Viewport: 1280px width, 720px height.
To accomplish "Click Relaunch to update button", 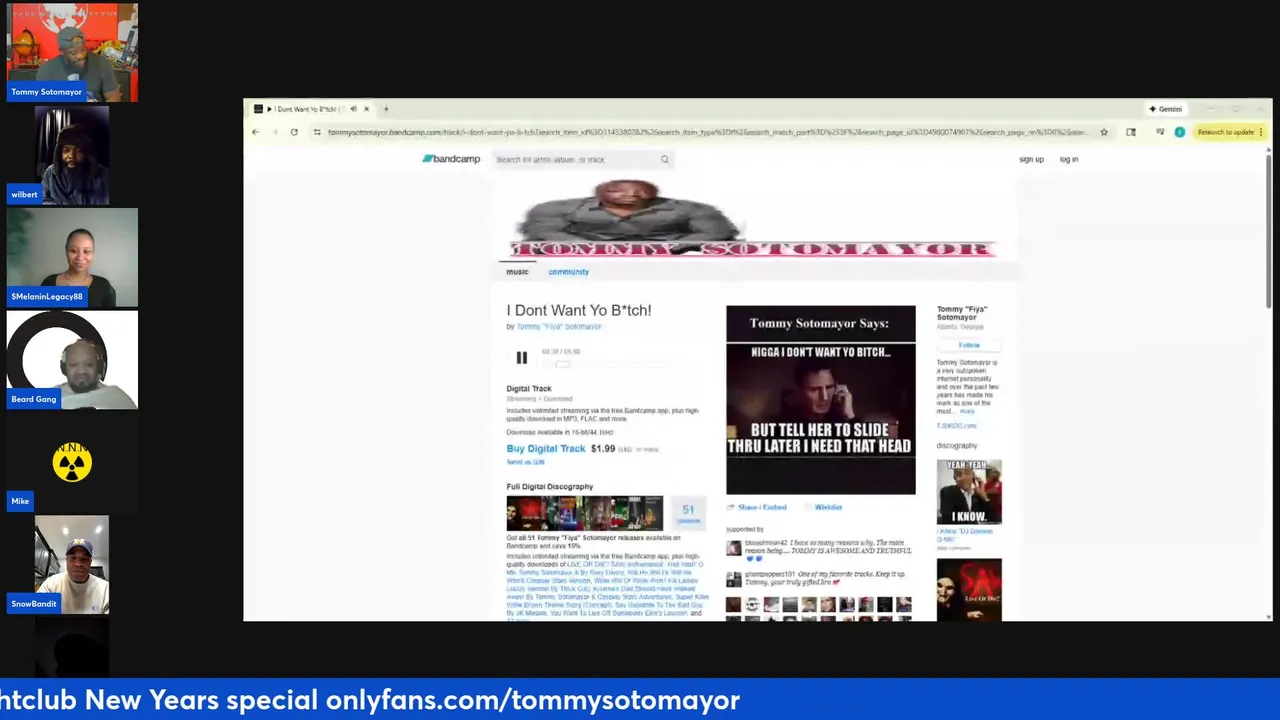I will tap(1230, 132).
